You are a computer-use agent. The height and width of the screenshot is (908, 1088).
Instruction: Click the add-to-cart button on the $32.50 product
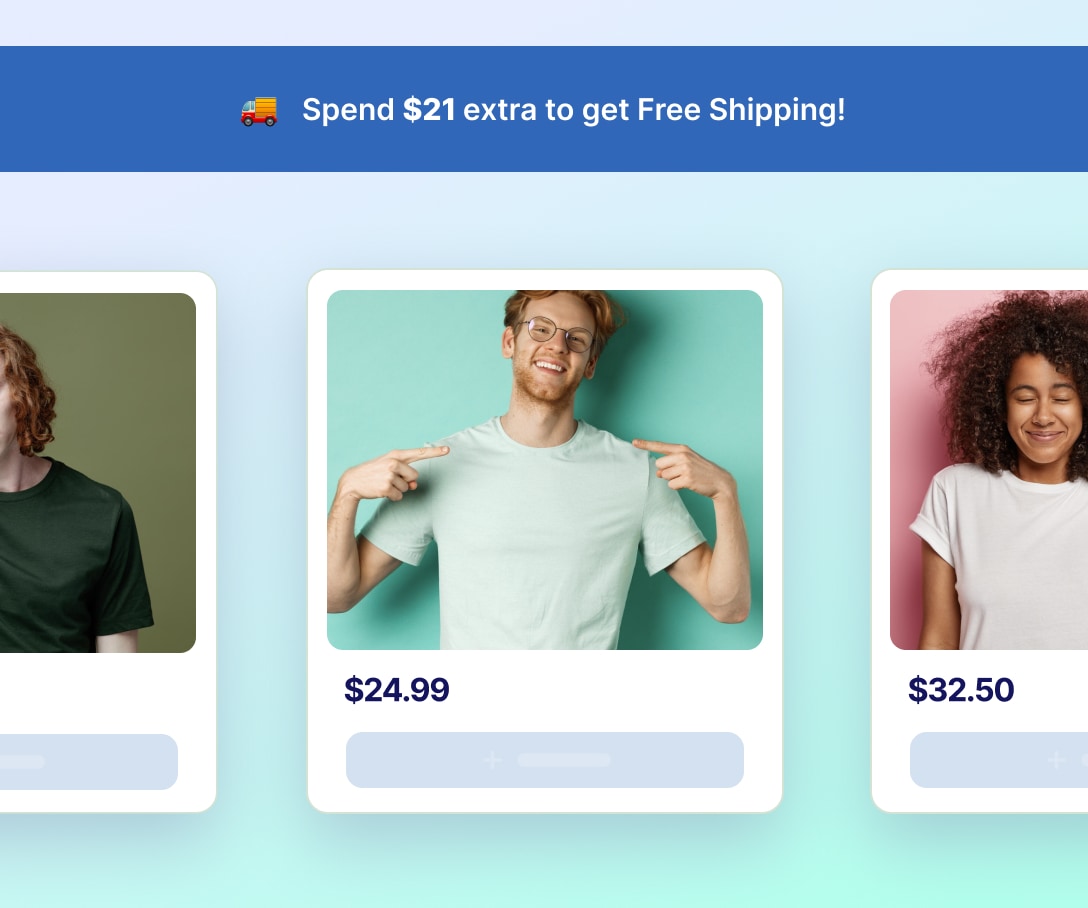coord(999,761)
